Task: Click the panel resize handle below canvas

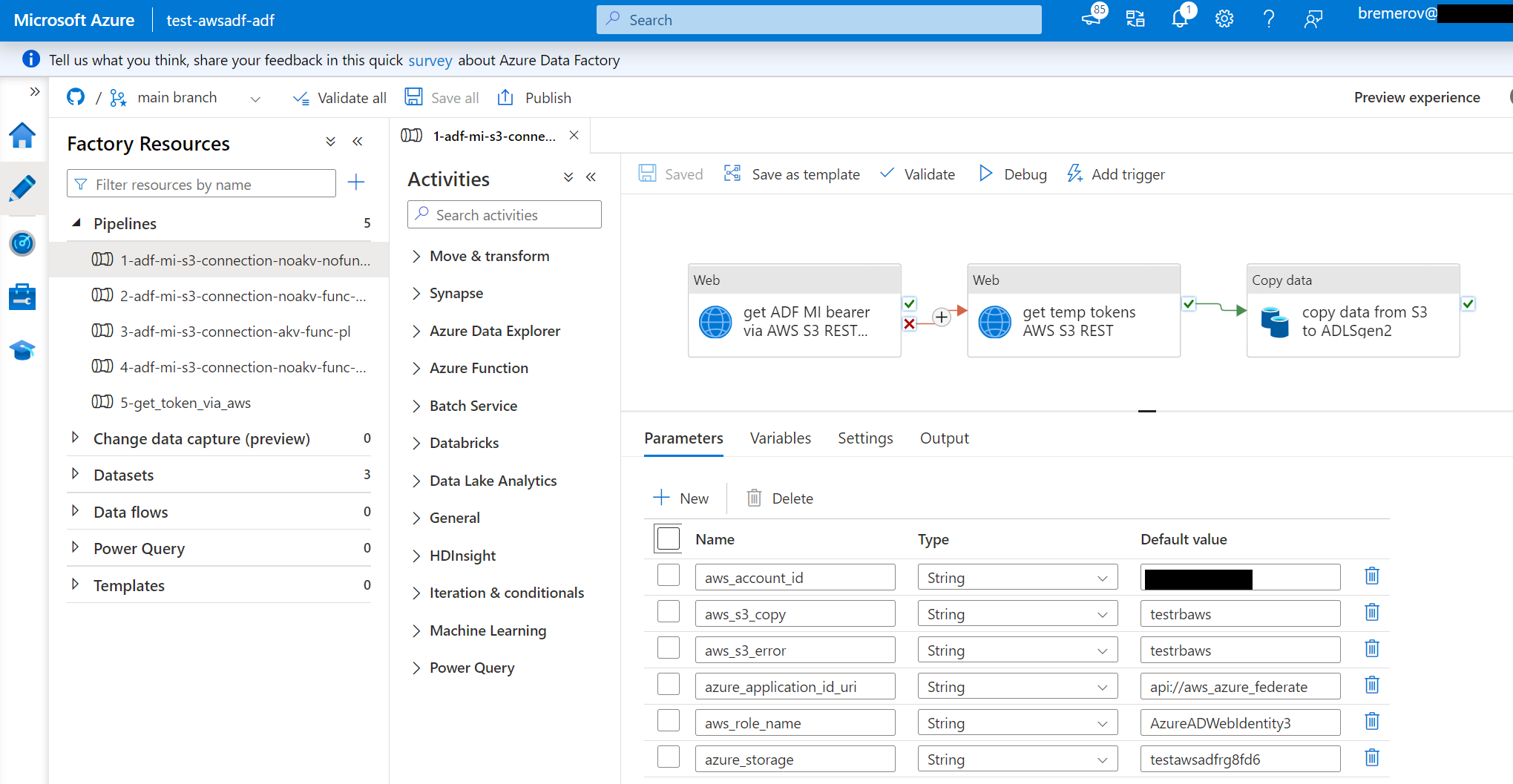Action: click(x=1146, y=411)
